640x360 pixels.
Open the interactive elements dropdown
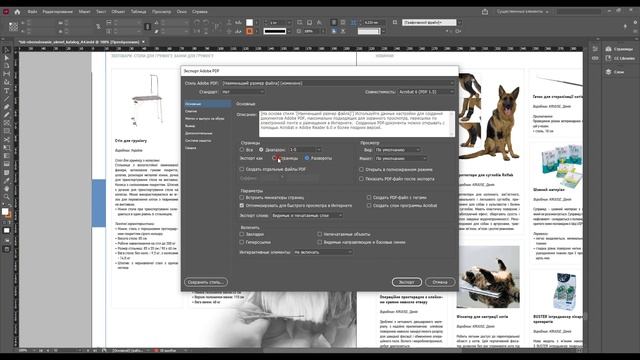323,252
